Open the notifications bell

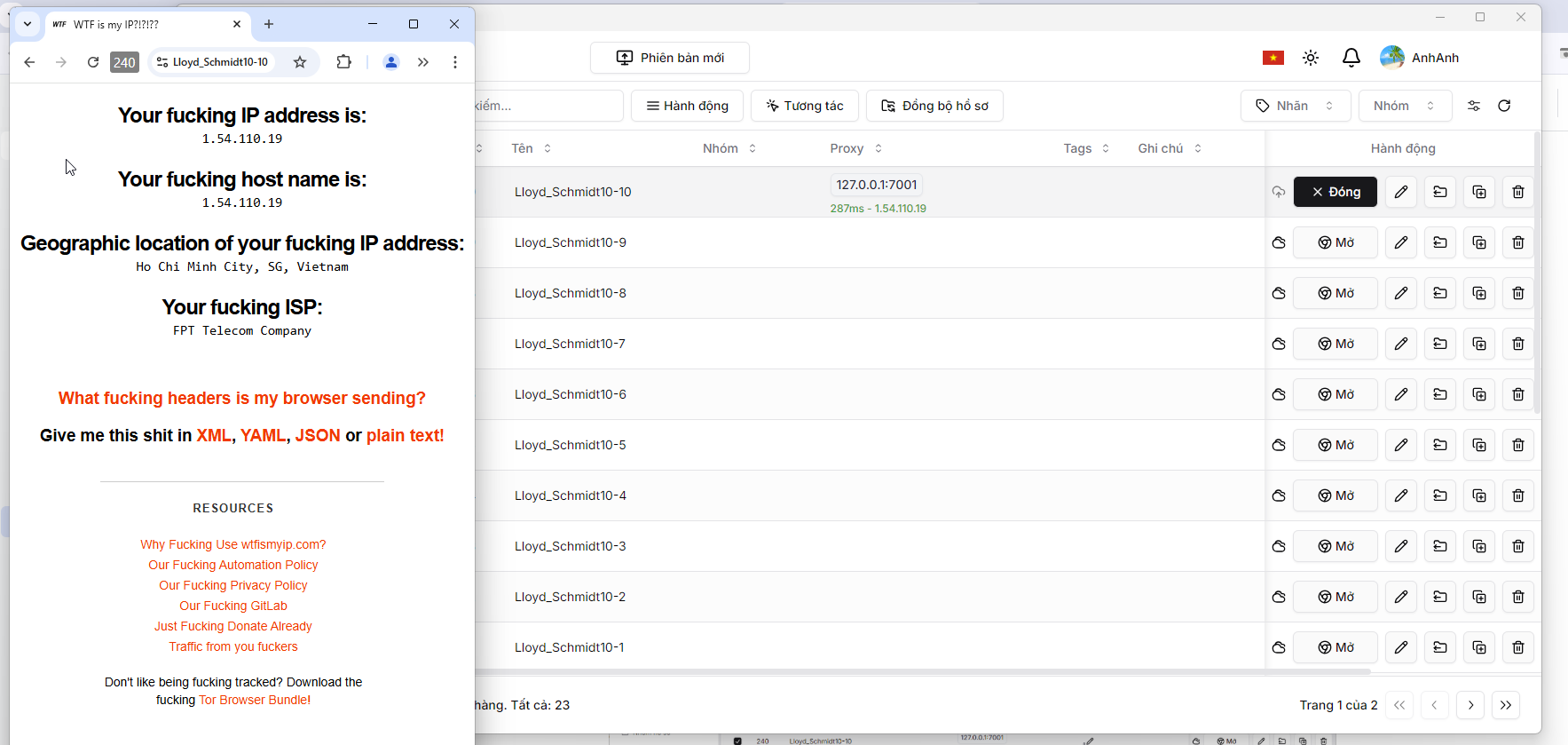coord(1351,58)
